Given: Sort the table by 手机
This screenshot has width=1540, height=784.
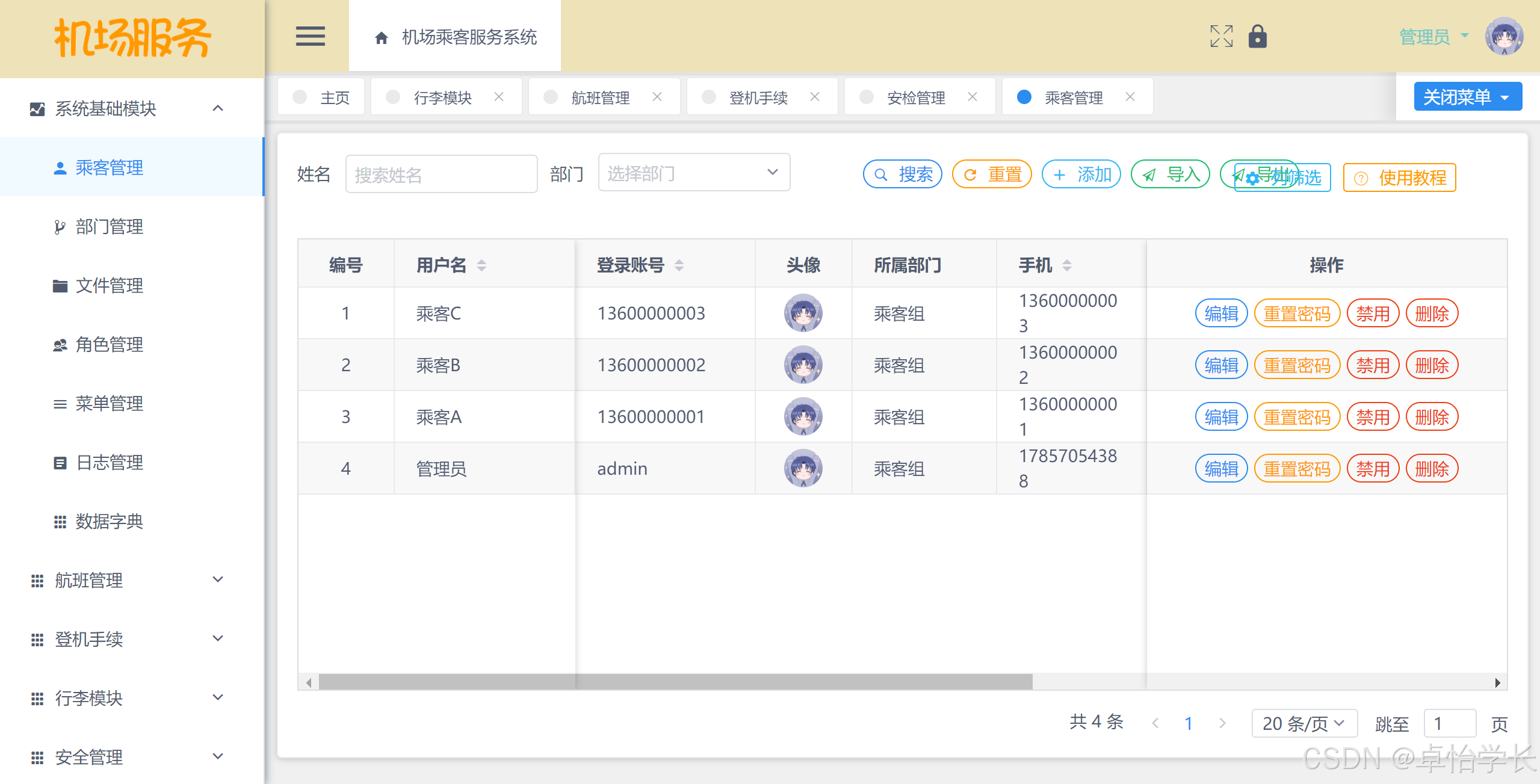Looking at the screenshot, I should pyautogui.click(x=1067, y=265).
